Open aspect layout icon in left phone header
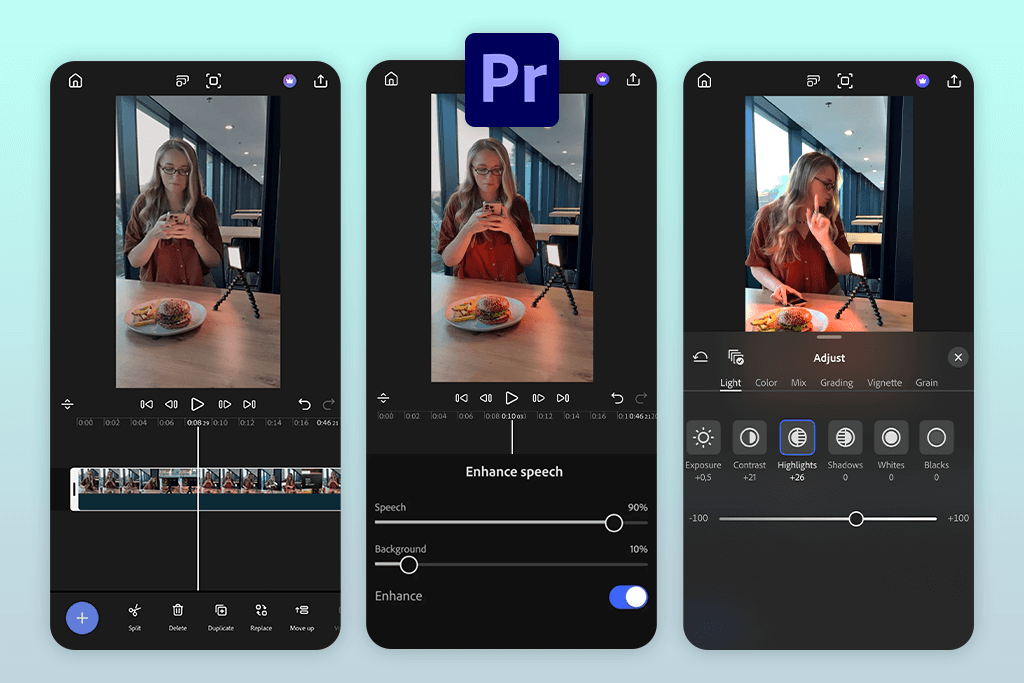The width and height of the screenshot is (1024, 683). pos(182,80)
